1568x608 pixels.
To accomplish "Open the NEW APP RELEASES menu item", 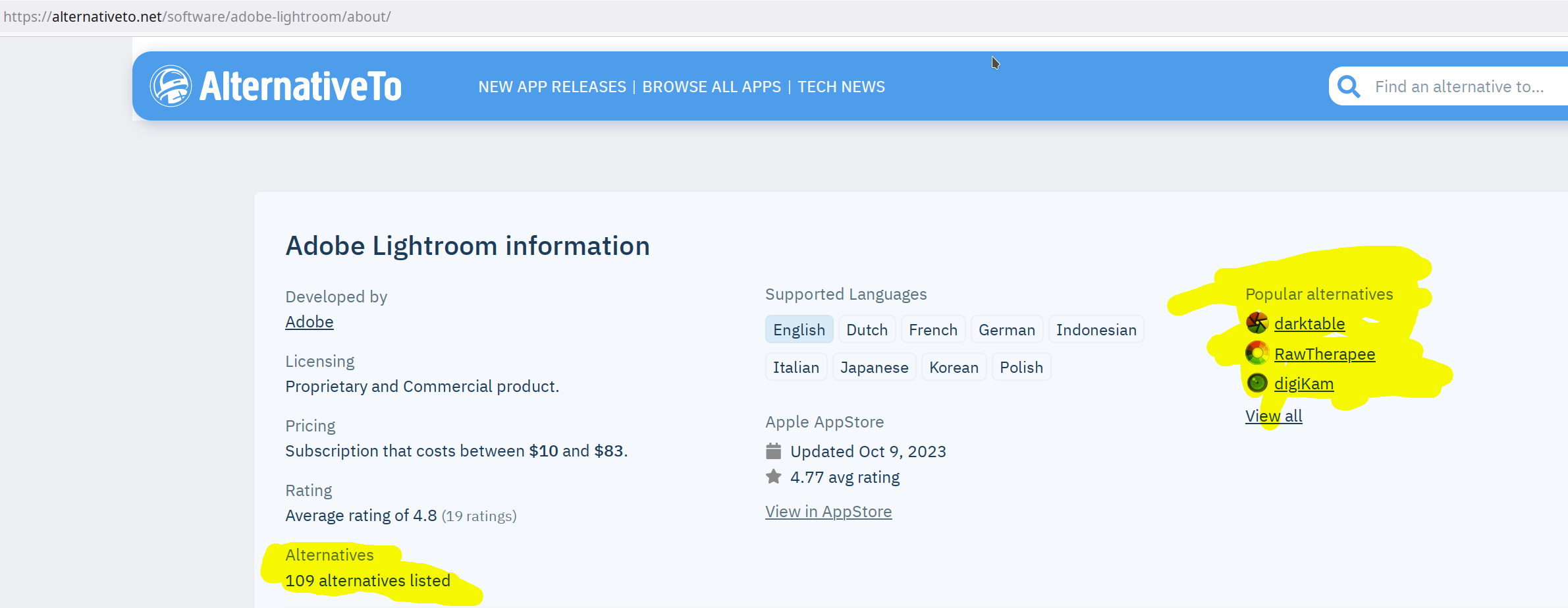I will (552, 87).
